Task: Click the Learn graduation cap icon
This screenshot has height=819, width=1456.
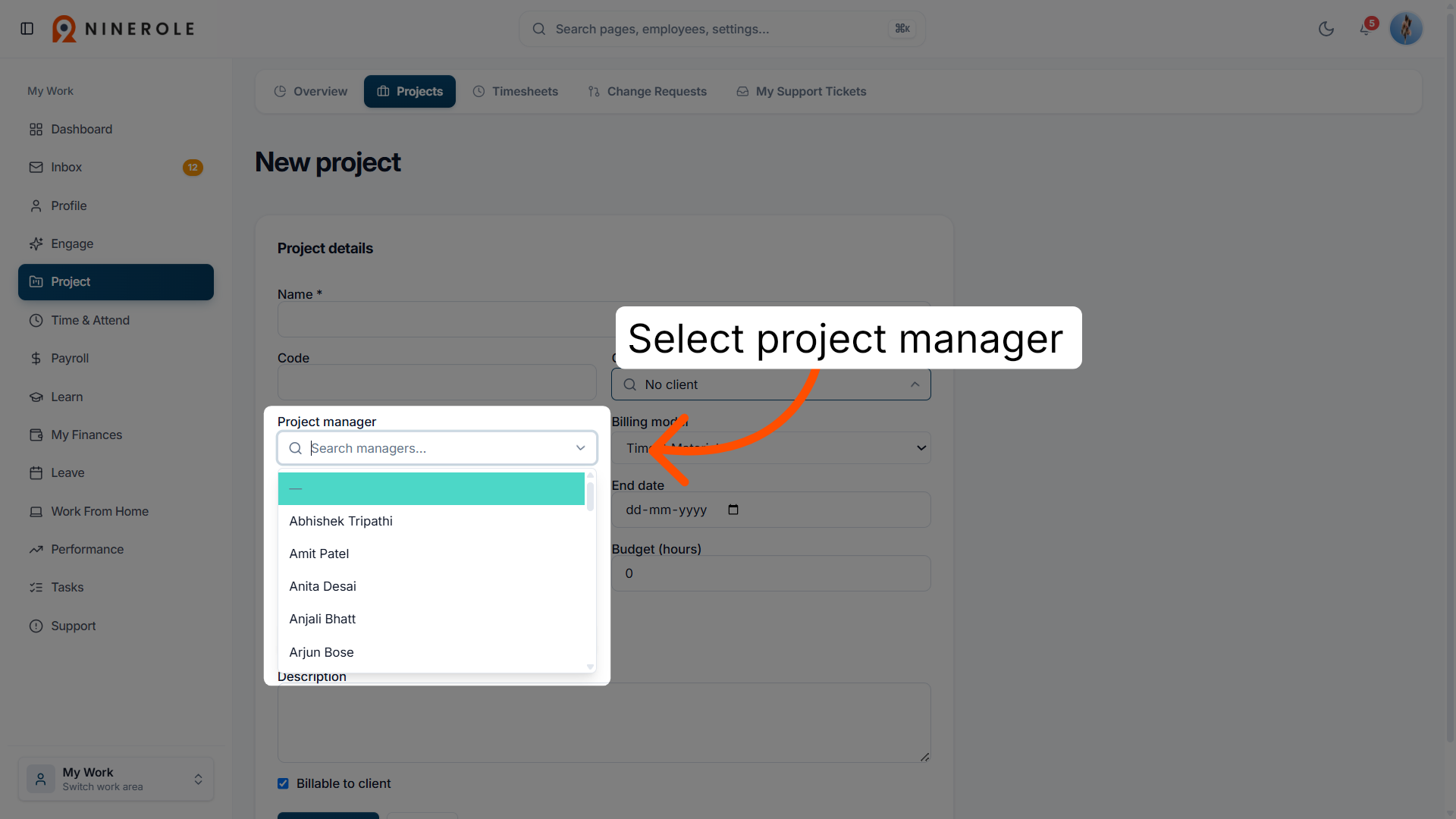Action: pos(36,397)
